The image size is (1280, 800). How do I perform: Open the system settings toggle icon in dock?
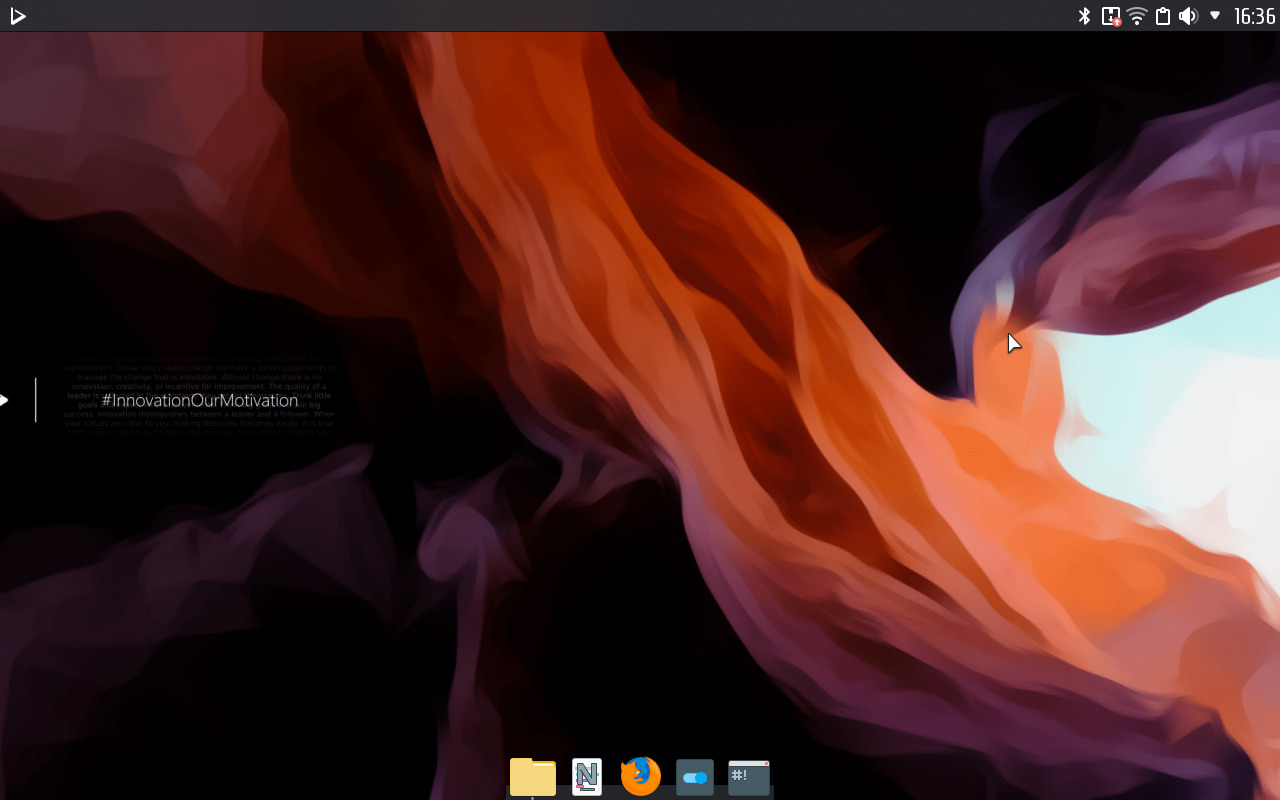click(x=695, y=777)
